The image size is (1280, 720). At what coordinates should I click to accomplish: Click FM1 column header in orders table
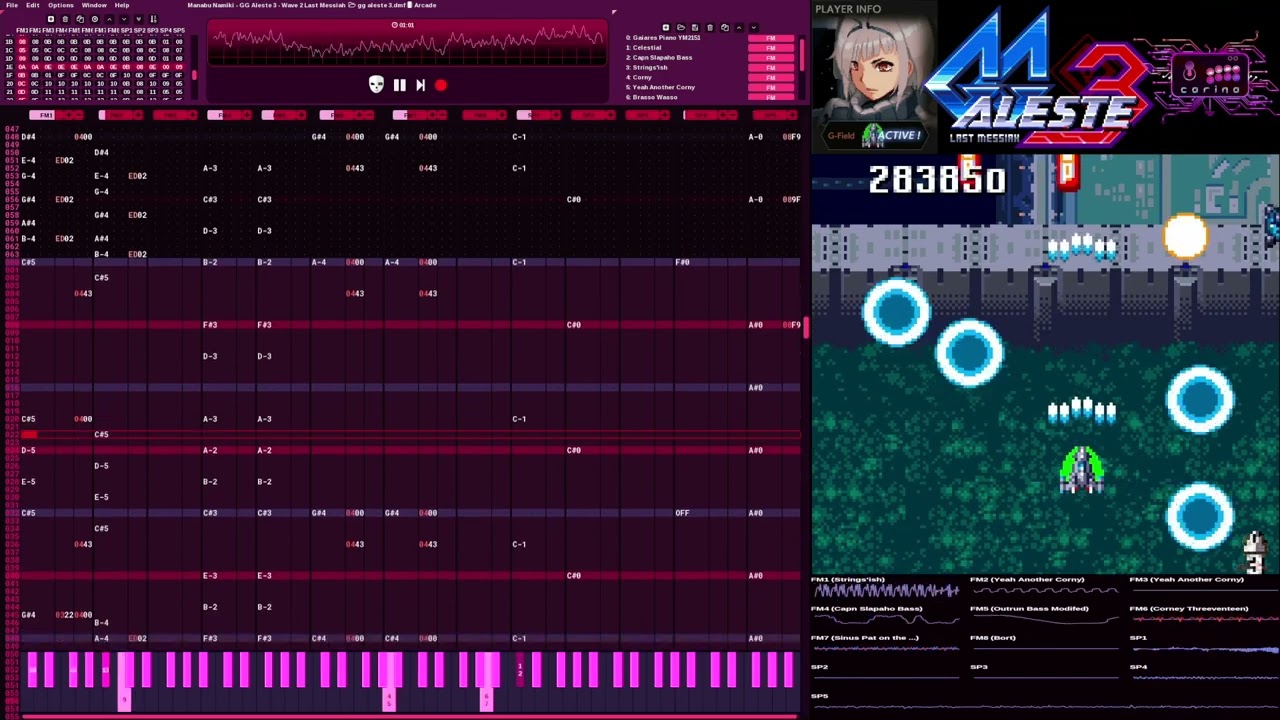22,30
